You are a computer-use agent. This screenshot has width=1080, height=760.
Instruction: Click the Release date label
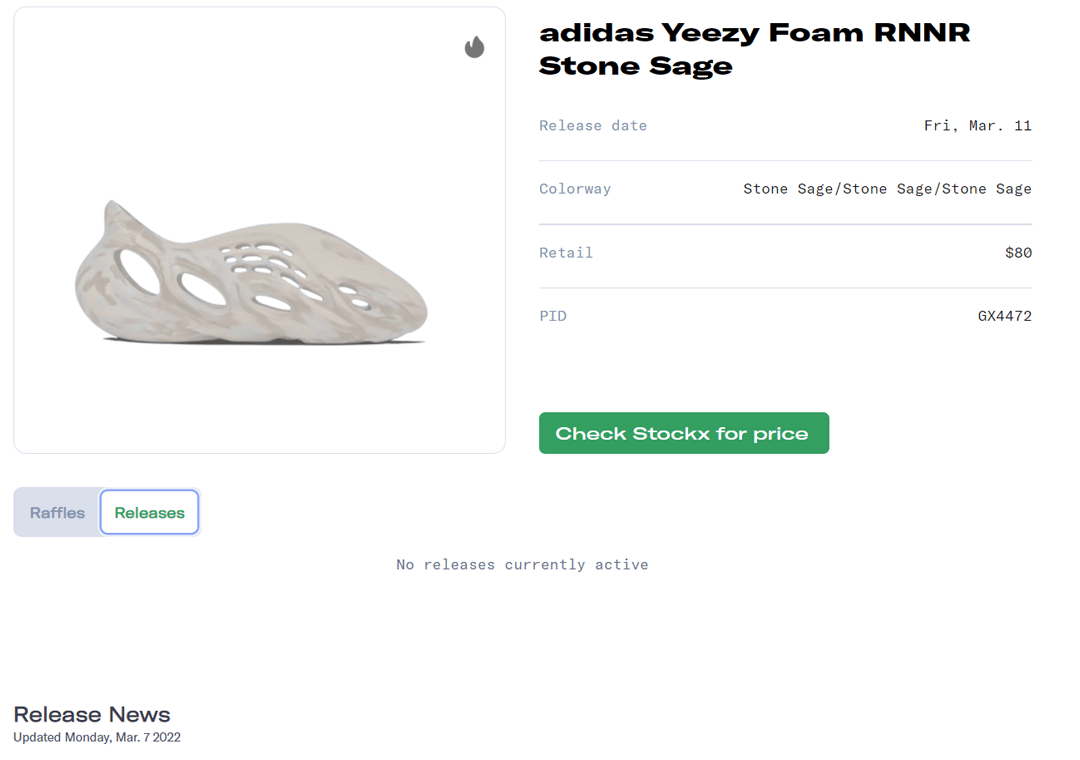click(592, 126)
